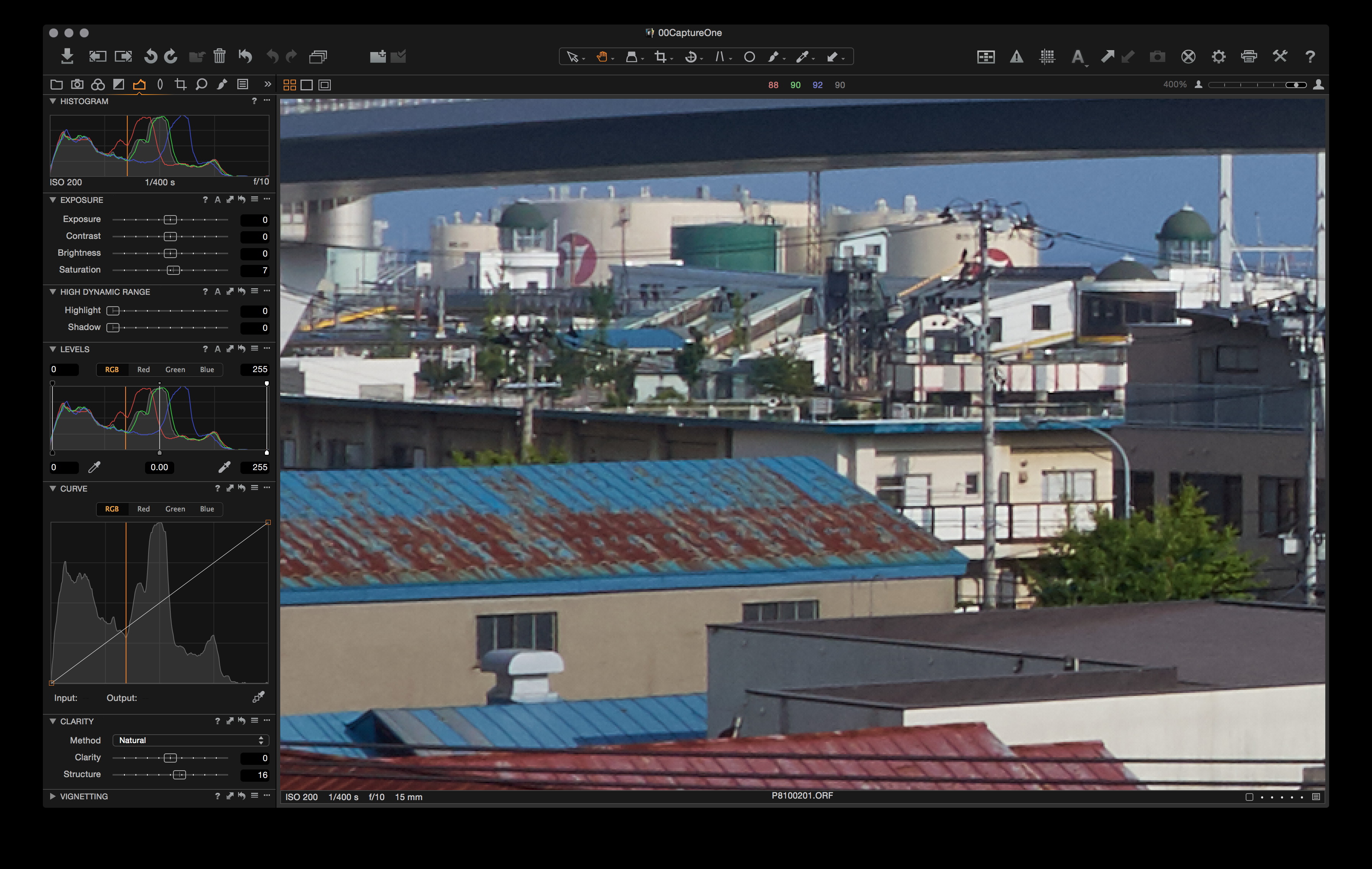The width and height of the screenshot is (1372, 869).
Task: Click Auto adjust A in Exposure panel
Action: click(217, 200)
